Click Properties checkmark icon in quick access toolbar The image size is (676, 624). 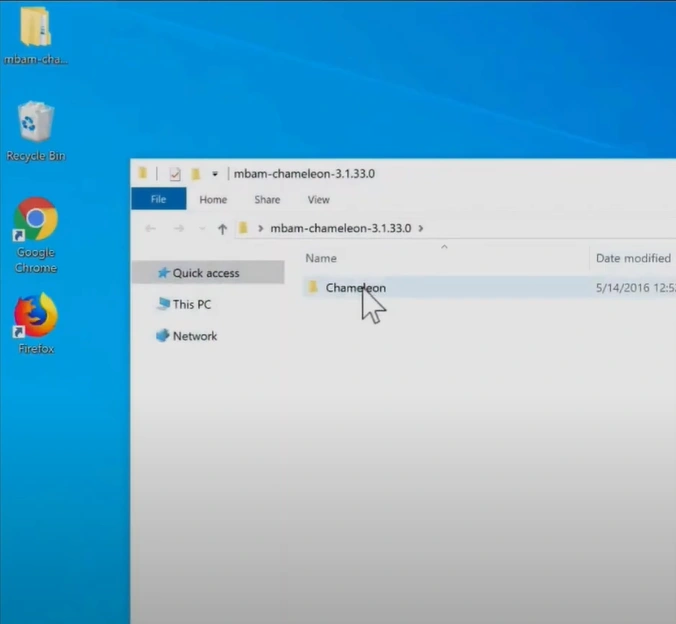175,174
